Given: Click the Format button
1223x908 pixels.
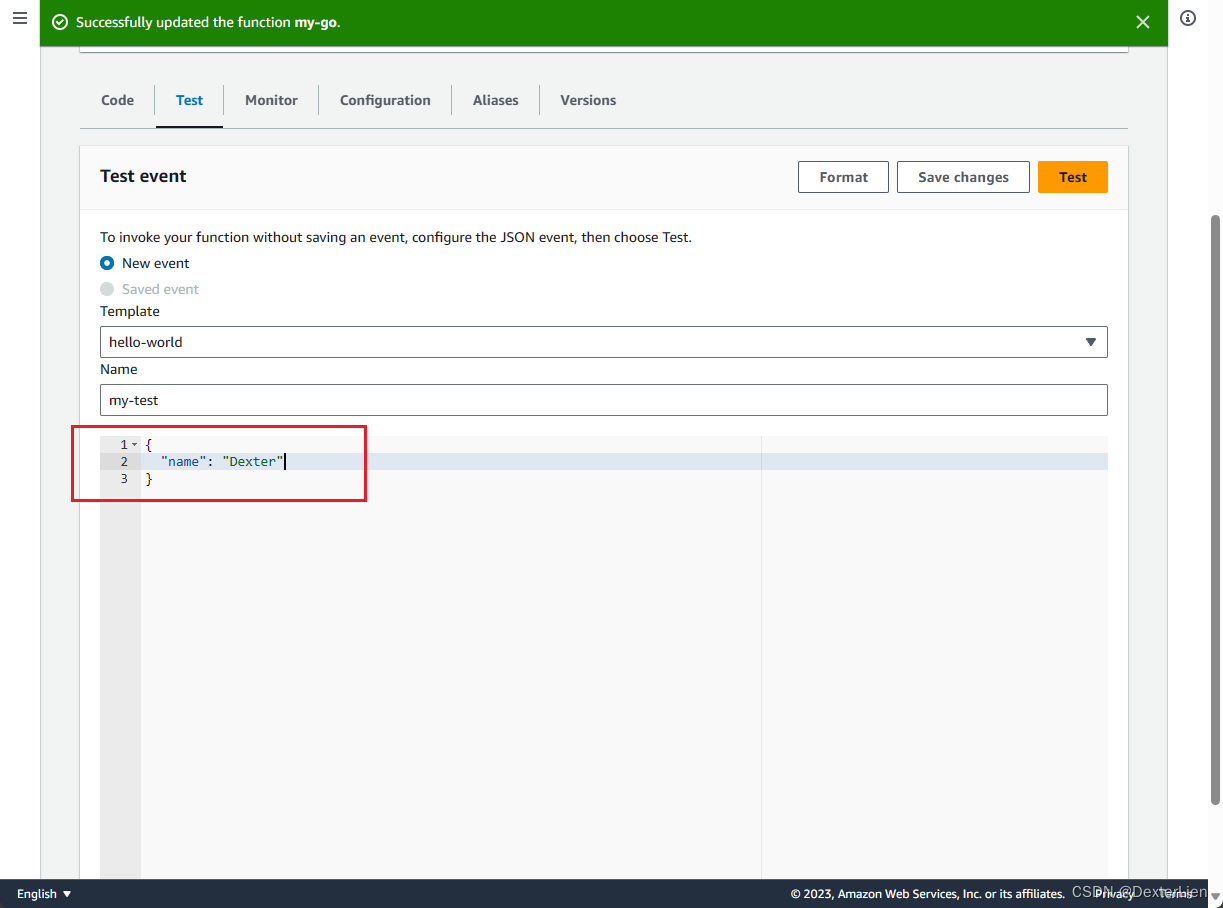Looking at the screenshot, I should tap(843, 177).
